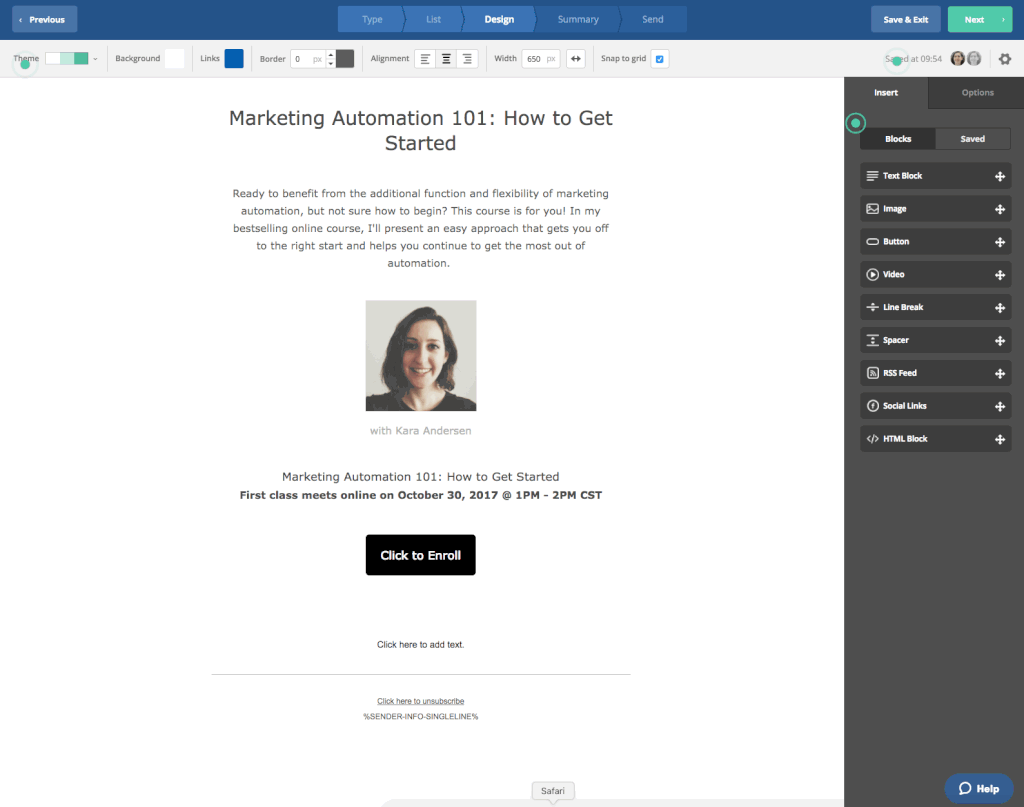
Task: Select right alignment icon
Action: (x=466, y=59)
